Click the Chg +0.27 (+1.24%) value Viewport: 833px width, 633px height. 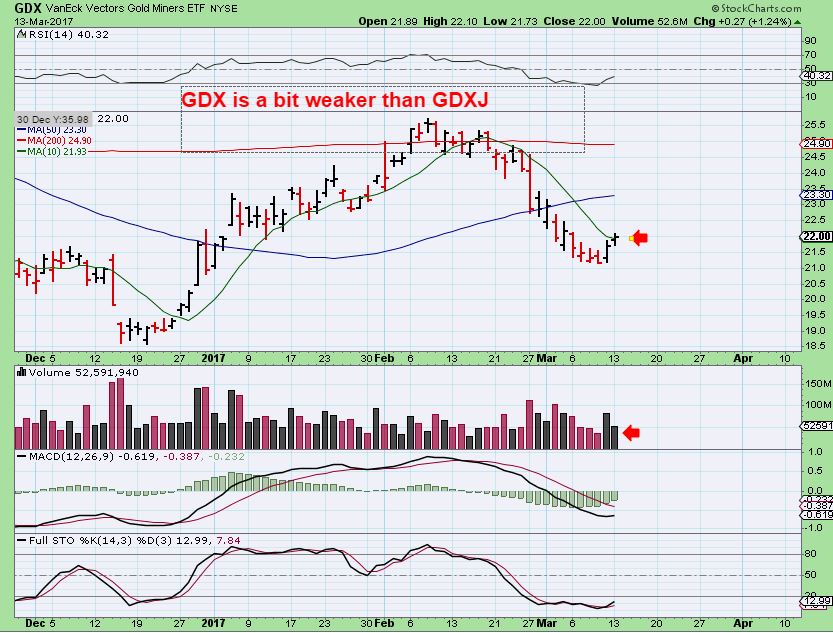pyautogui.click(x=742, y=21)
